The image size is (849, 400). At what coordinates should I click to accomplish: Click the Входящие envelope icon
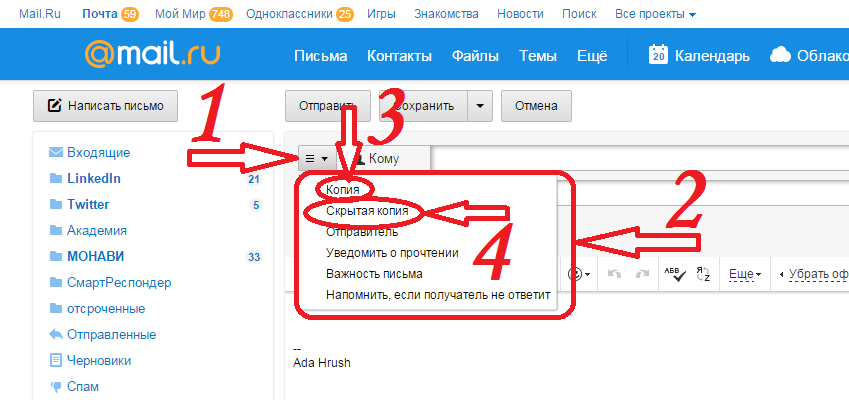click(x=56, y=152)
